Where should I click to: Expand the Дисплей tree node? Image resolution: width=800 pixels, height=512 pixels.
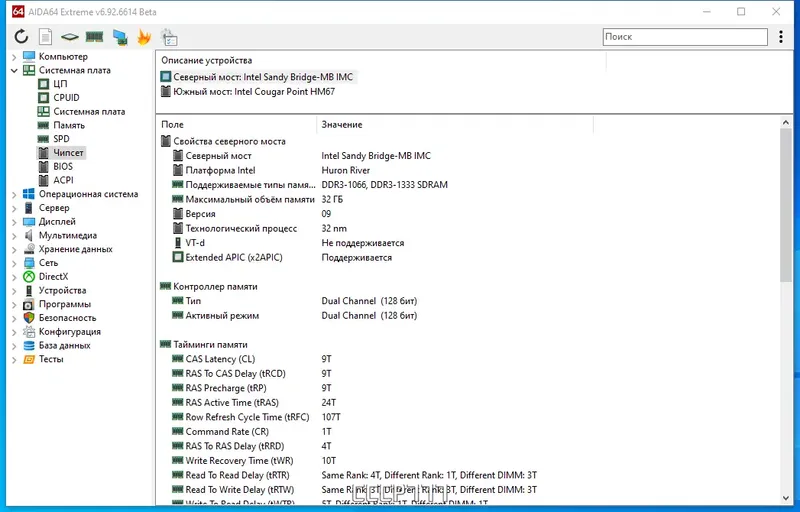click(x=14, y=222)
